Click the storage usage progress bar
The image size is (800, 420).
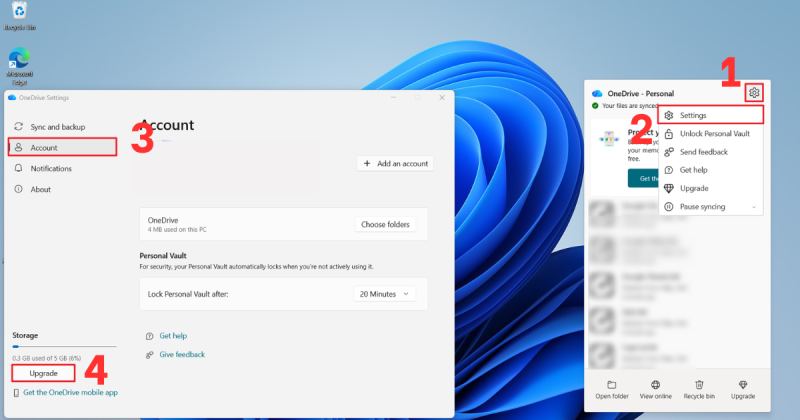pyautogui.click(x=64, y=347)
